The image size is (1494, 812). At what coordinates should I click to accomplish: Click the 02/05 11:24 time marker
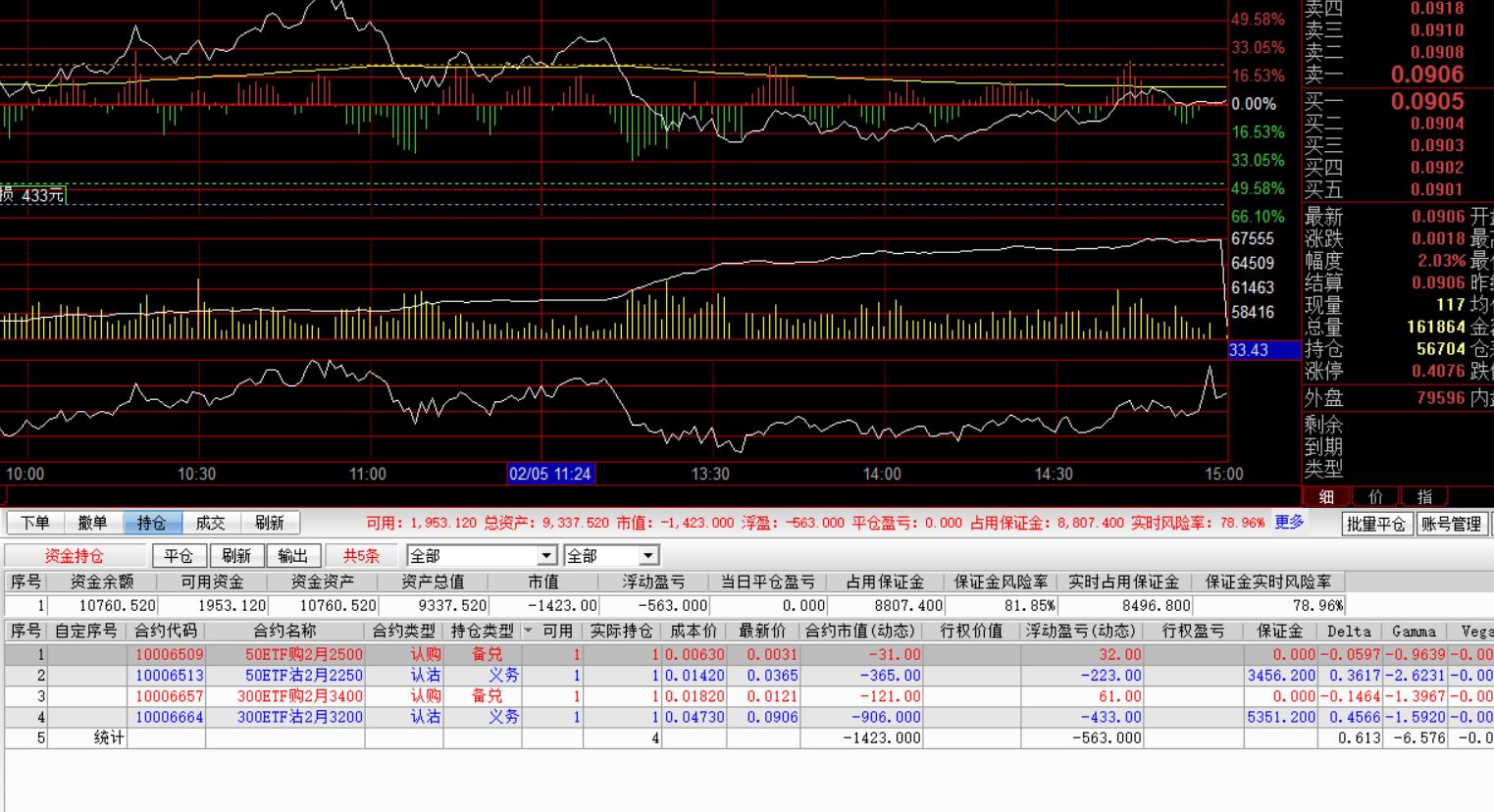click(550, 474)
